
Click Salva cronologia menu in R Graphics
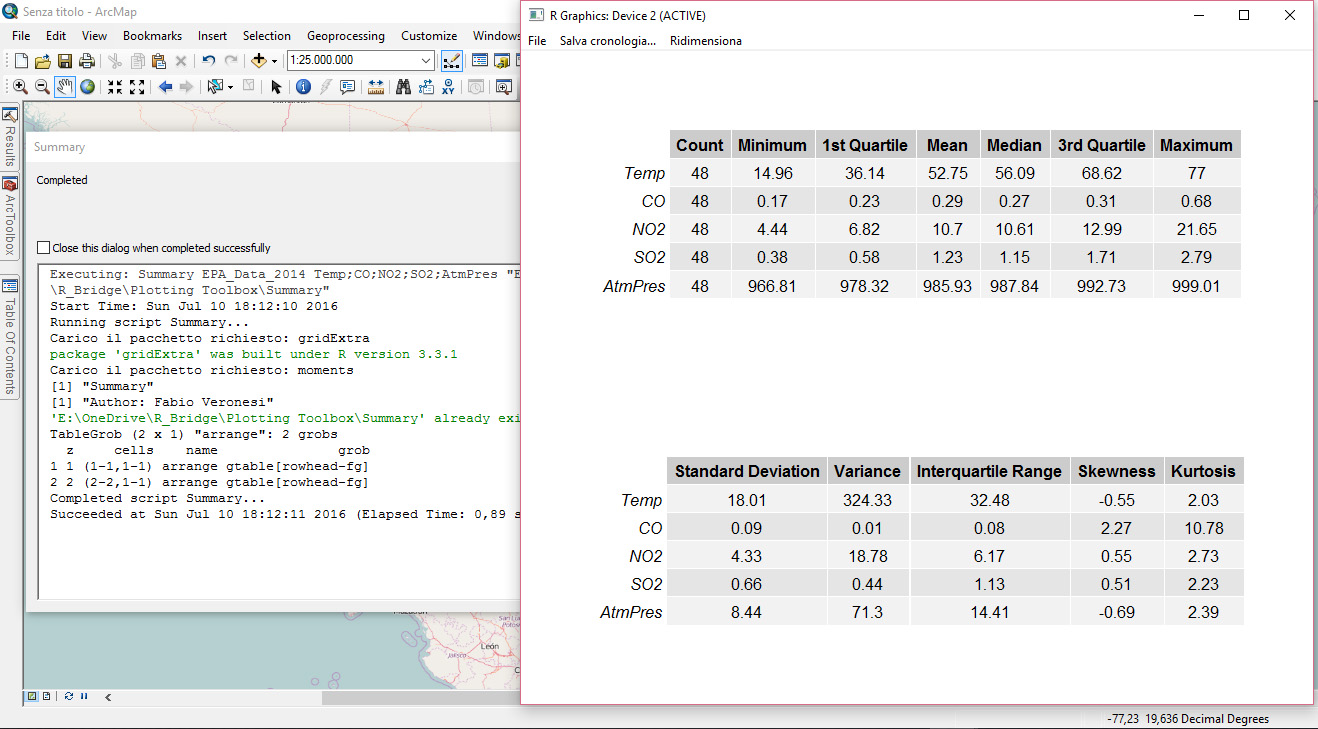[x=608, y=41]
